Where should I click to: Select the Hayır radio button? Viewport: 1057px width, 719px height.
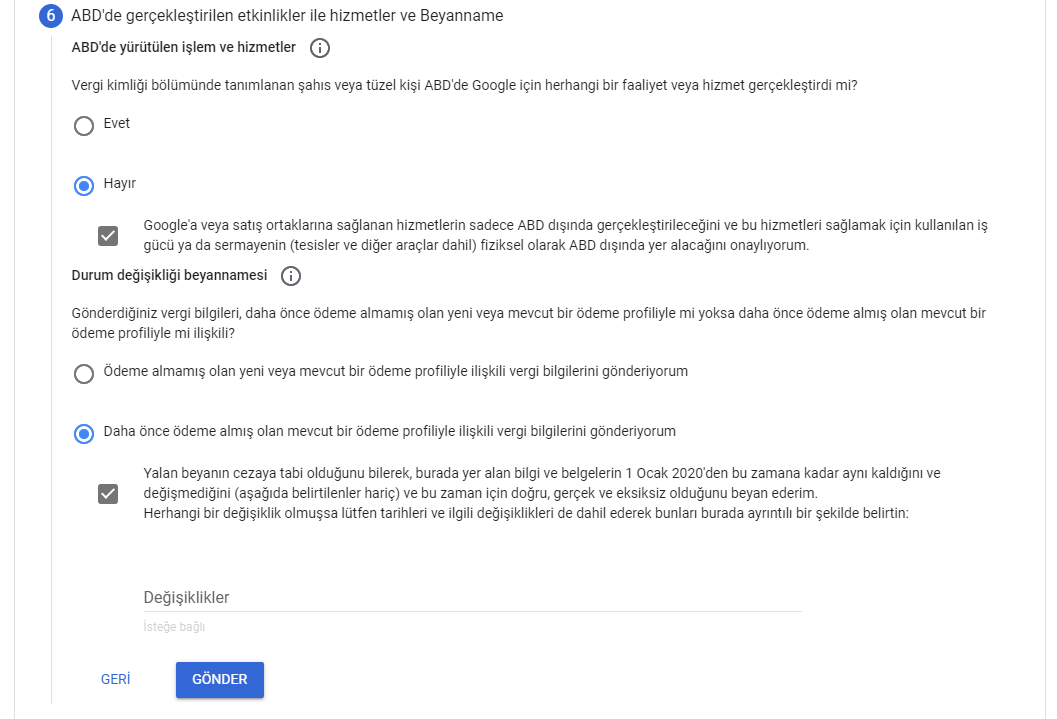84,185
